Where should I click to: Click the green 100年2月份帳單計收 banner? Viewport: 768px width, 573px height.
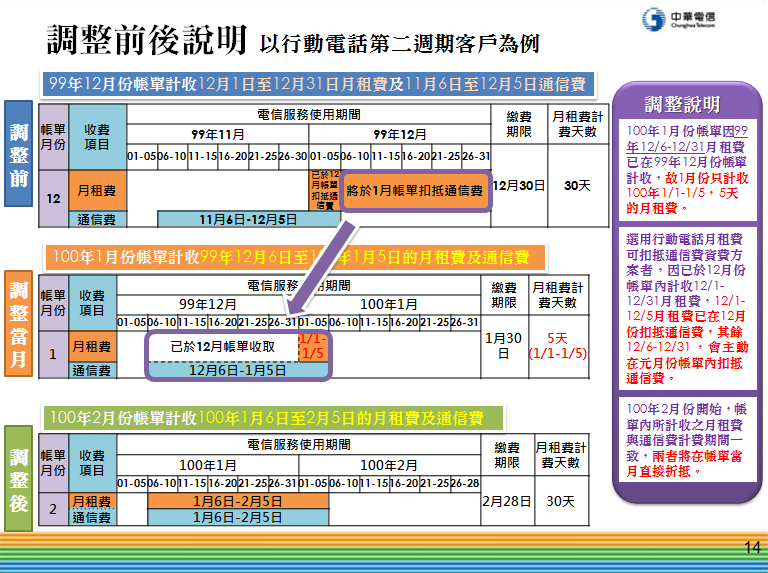tap(273, 418)
